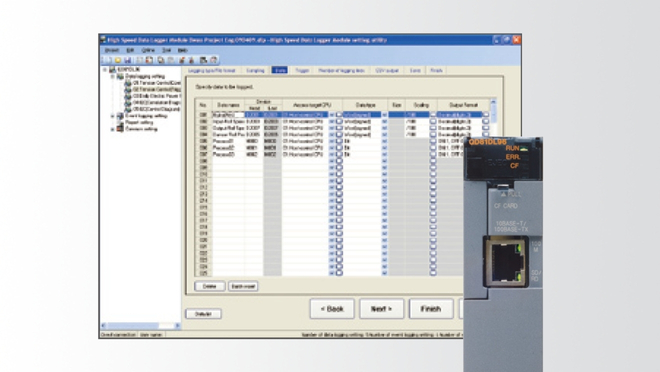The image size is (660, 372).
Task: Click the CPU browse button in Process01 row
Action: tap(339, 141)
